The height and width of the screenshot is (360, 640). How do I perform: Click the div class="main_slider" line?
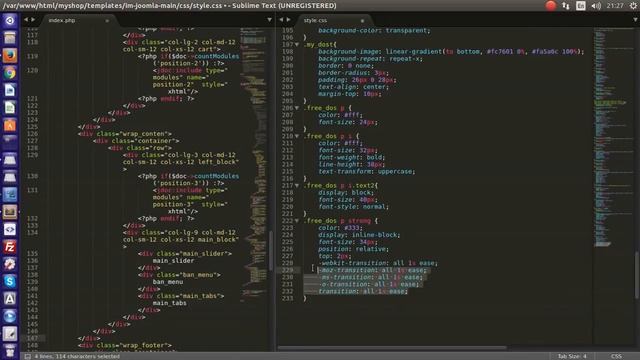(x=185, y=253)
